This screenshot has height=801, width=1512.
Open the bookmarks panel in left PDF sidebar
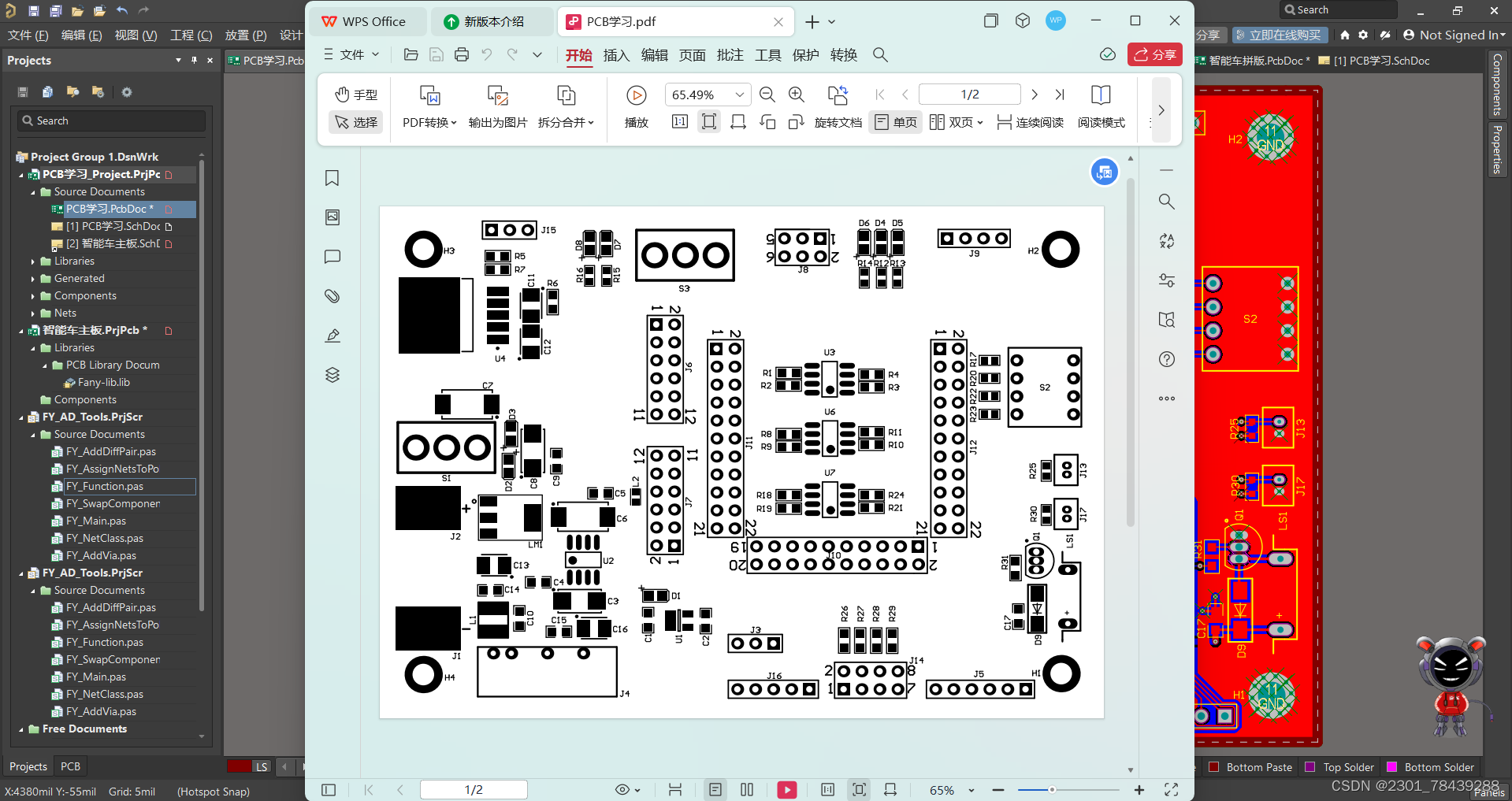(331, 178)
